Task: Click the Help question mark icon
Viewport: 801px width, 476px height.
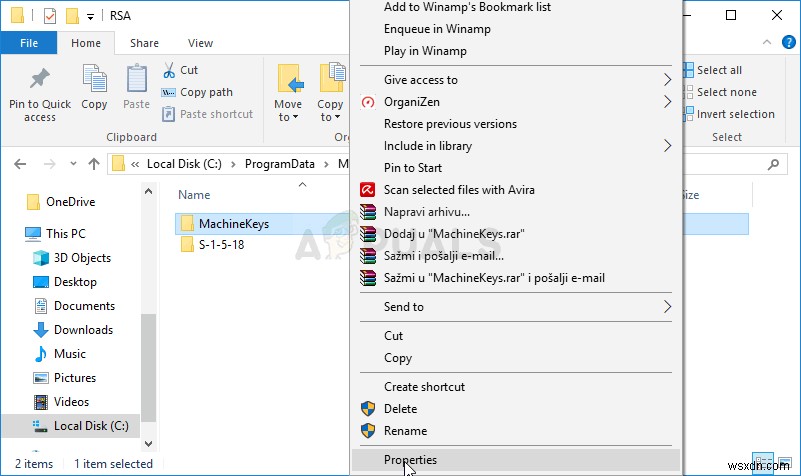Action: [789, 42]
